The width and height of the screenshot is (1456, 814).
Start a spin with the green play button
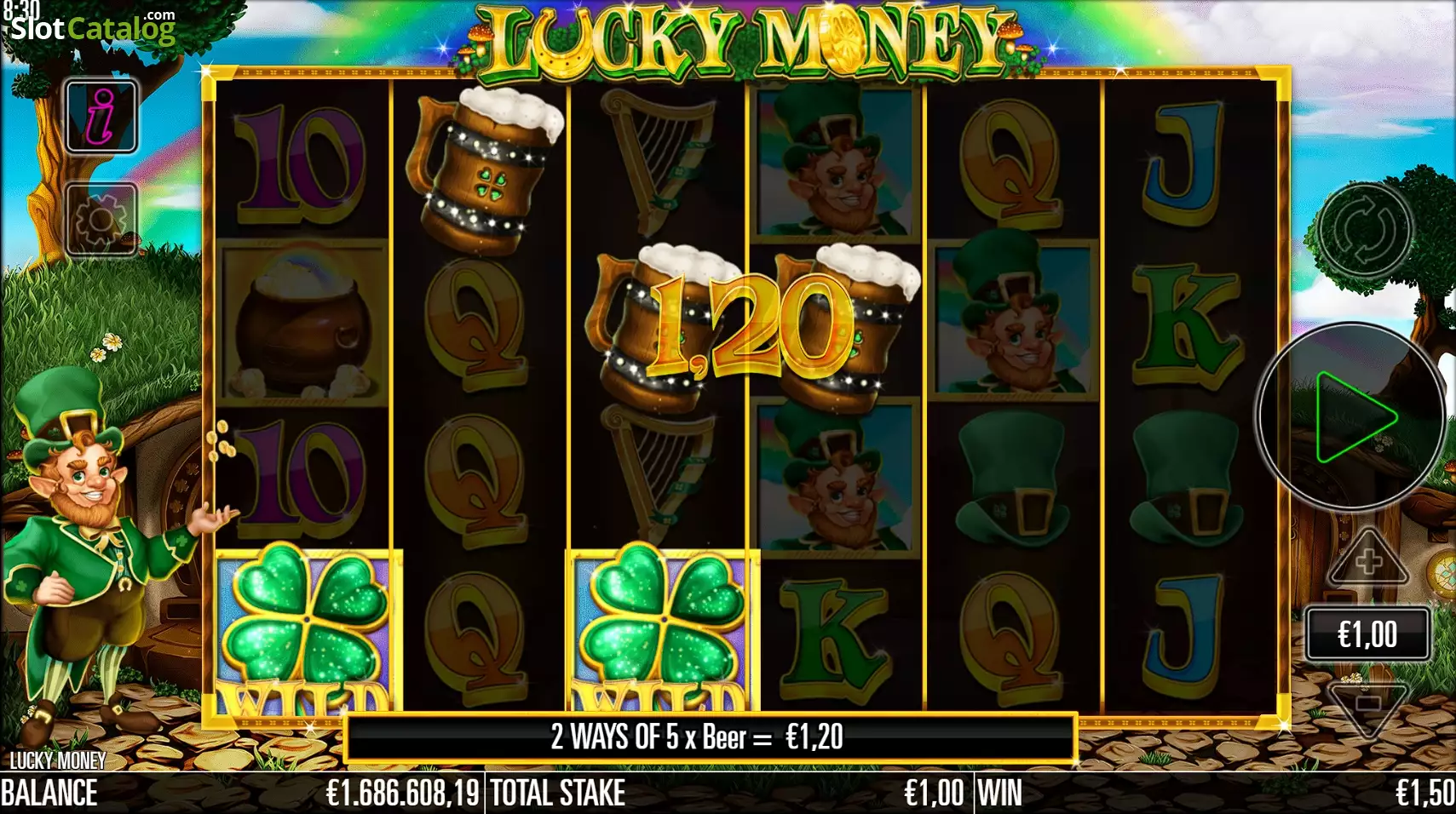[x=1351, y=417]
